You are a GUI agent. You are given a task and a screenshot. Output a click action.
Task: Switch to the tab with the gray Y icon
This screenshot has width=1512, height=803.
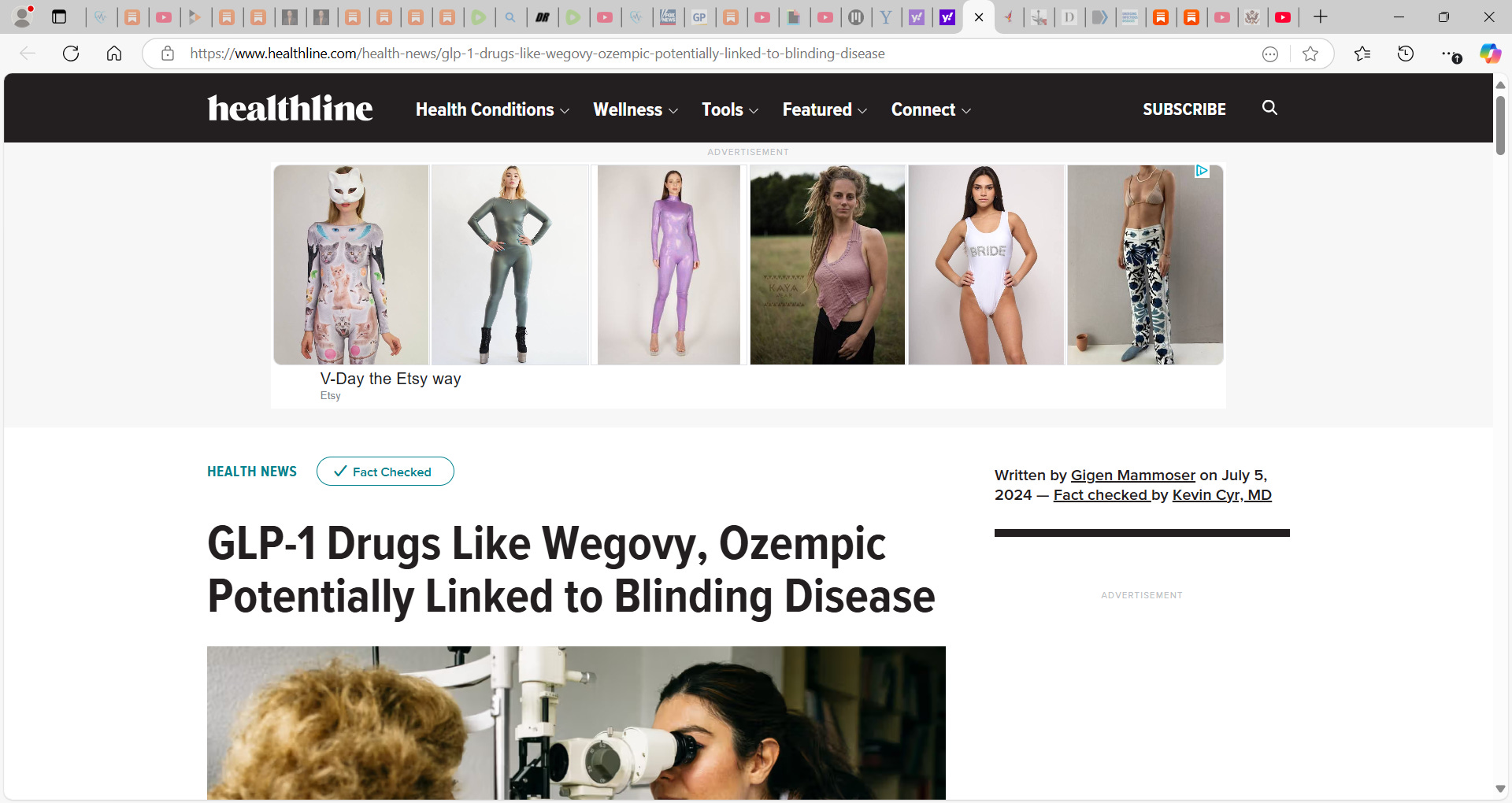click(886, 17)
